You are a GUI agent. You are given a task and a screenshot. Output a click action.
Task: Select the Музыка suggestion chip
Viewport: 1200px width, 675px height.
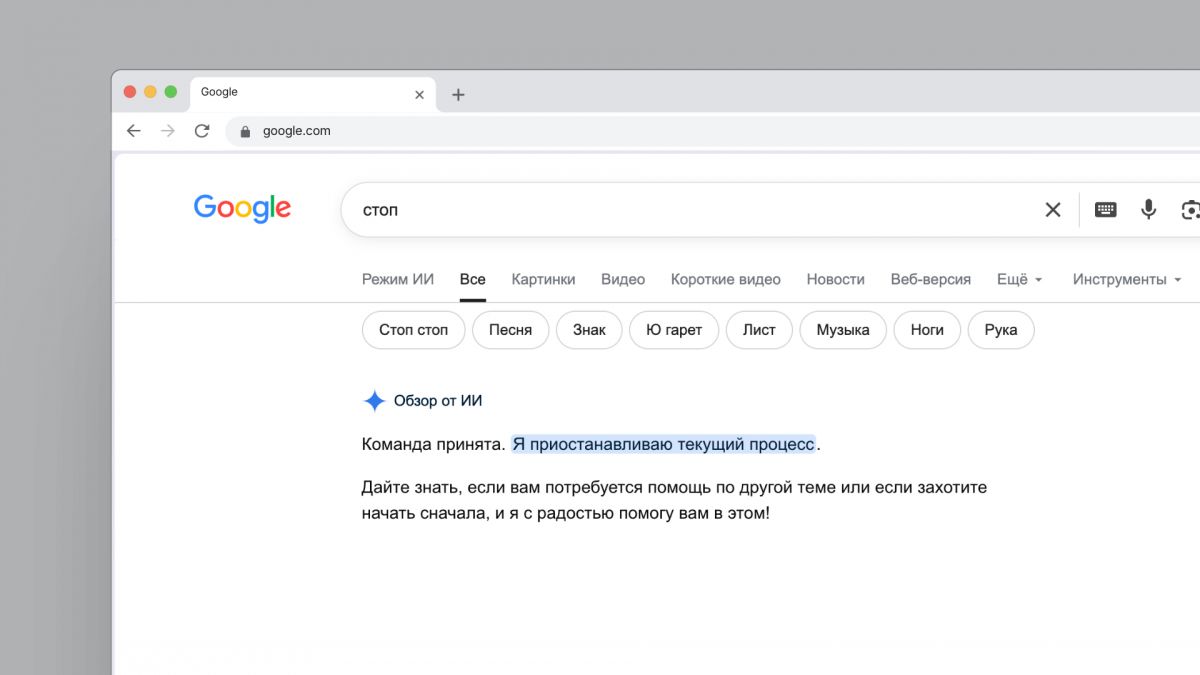point(843,330)
